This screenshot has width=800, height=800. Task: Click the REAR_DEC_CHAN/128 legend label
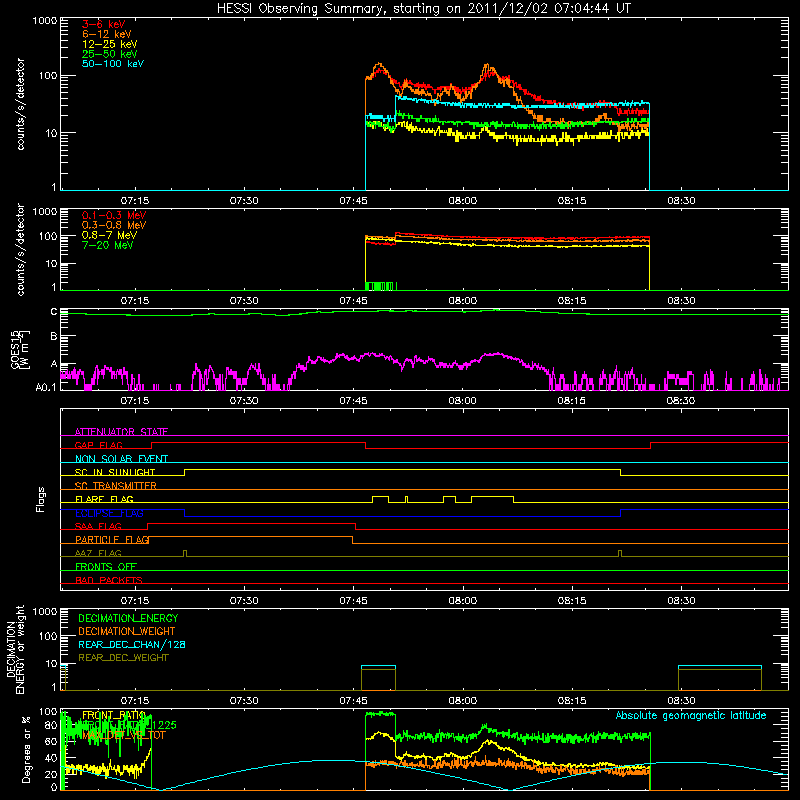[132, 644]
